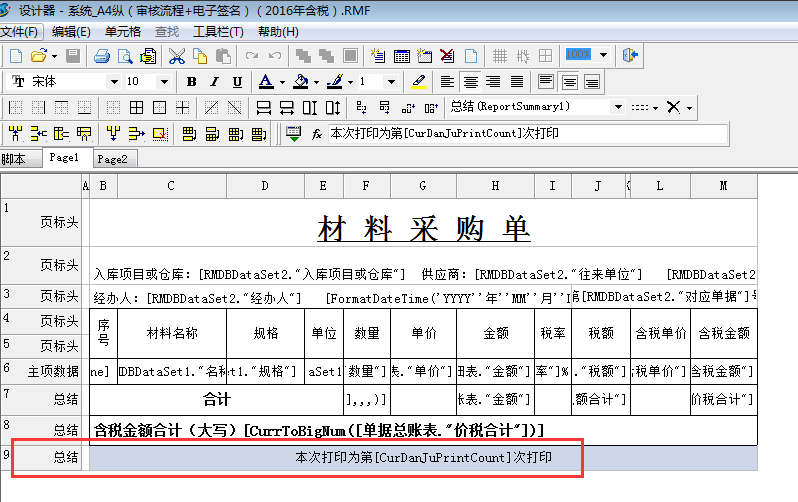798x502 pixels.
Task: Click the Print icon in toolbar
Action: pyautogui.click(x=101, y=56)
